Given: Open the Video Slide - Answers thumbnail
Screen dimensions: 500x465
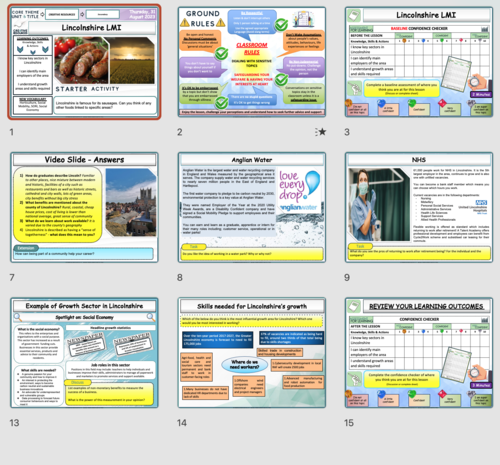Looking at the screenshot, I should tap(84, 207).
